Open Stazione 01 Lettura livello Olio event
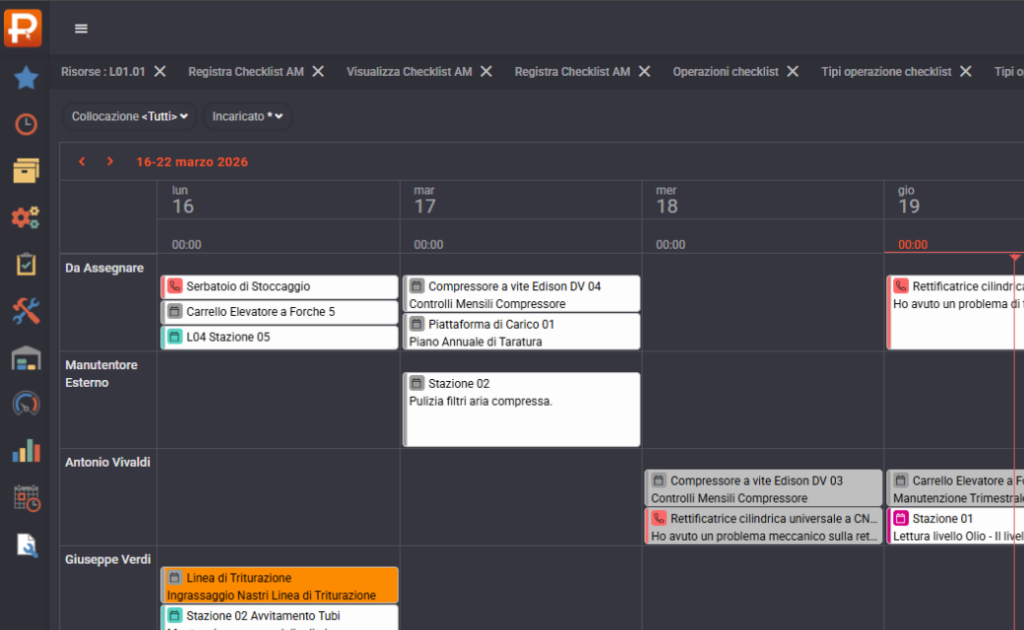 click(x=955, y=526)
